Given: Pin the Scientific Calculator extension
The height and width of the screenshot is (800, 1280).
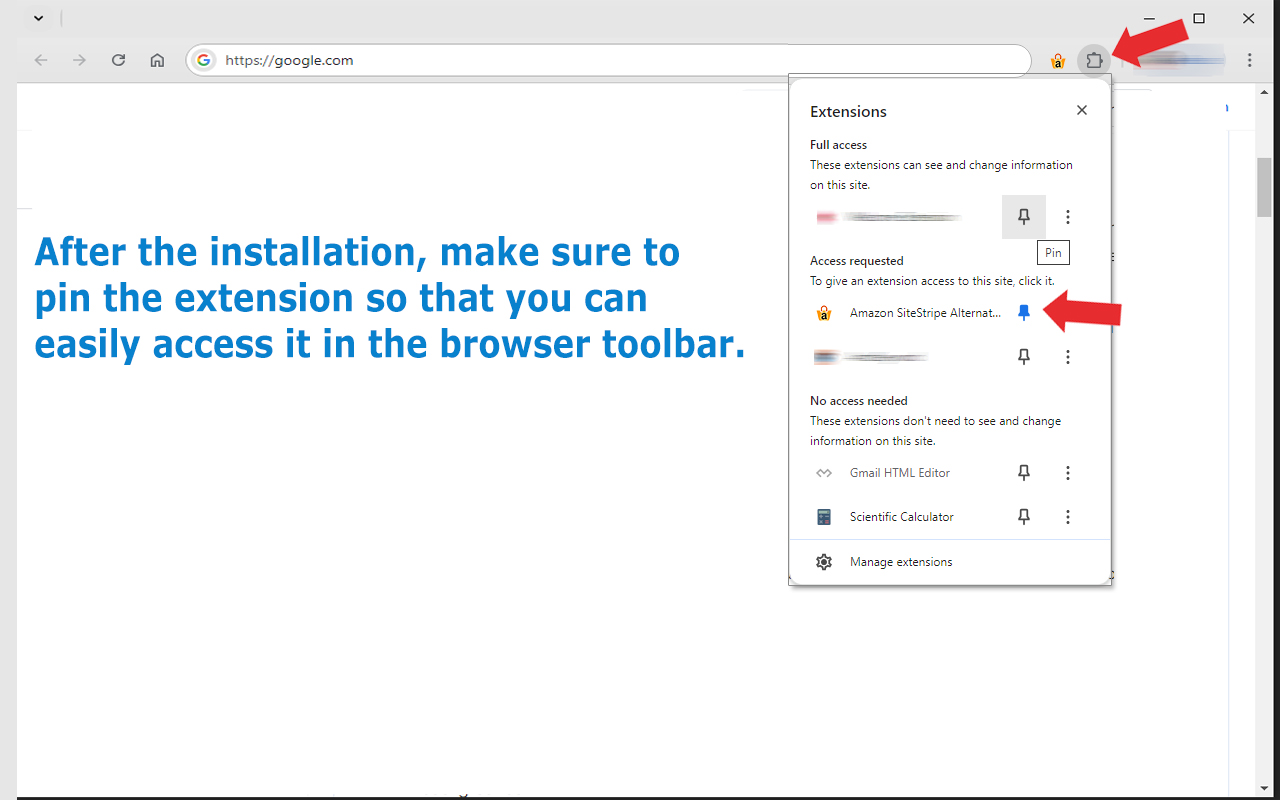Looking at the screenshot, I should coord(1023,516).
